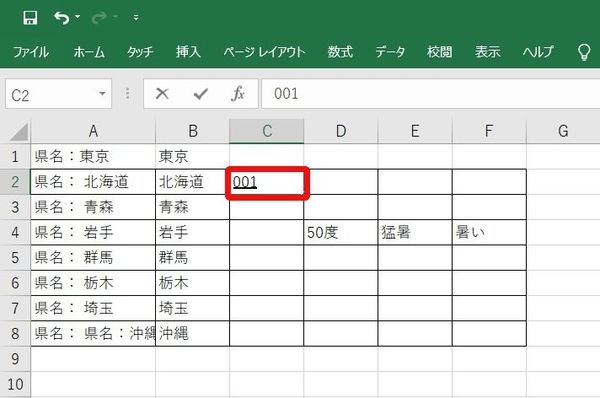600x398 pixels.
Task: Click cell containing 県名： 群馬
Action: pos(93,258)
